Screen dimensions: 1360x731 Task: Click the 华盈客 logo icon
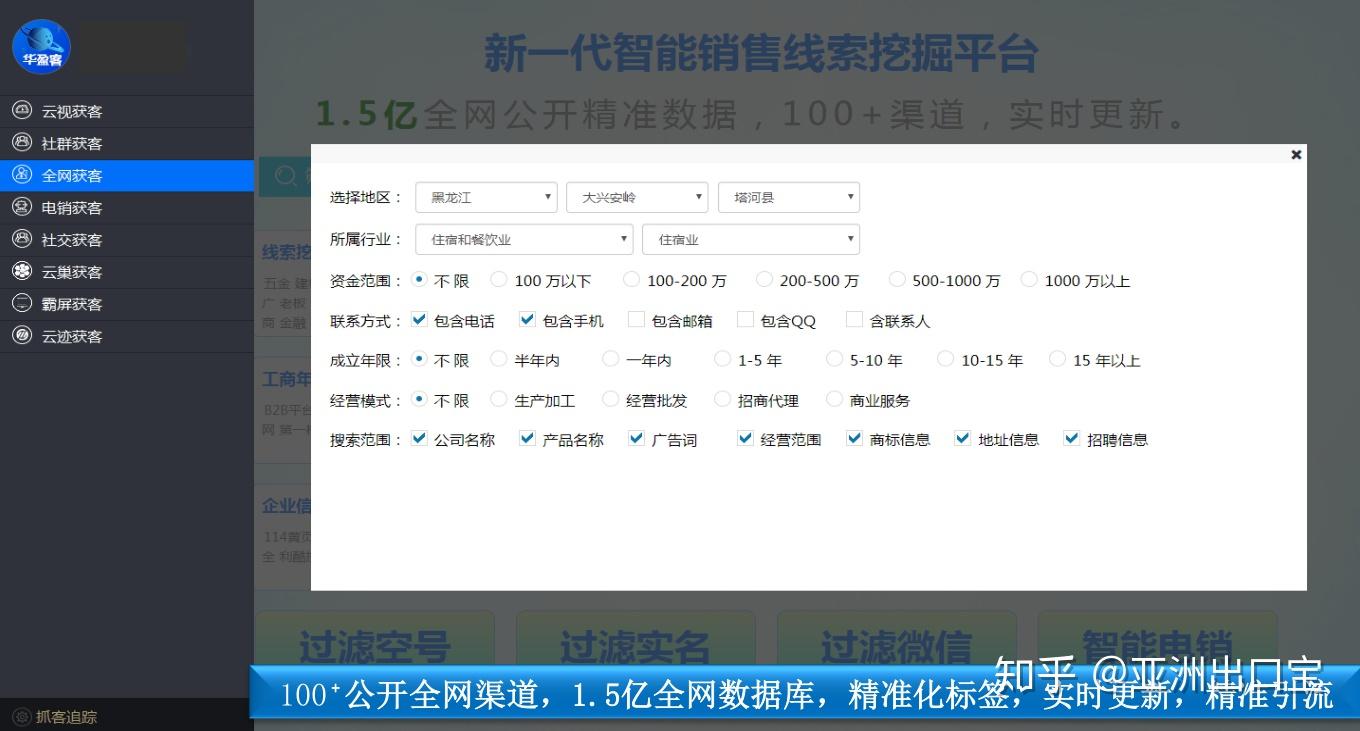[x=41, y=47]
